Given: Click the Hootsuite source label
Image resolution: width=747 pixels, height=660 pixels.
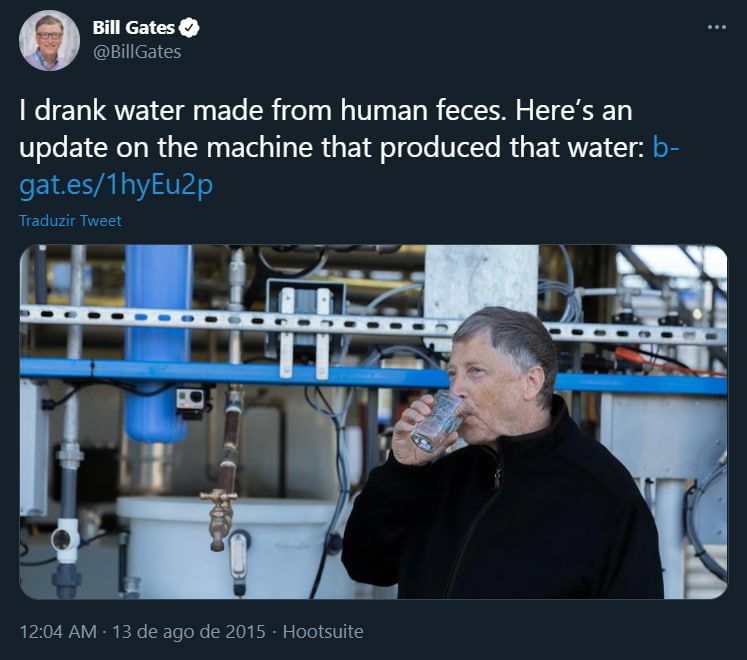Looking at the screenshot, I should (x=323, y=632).
